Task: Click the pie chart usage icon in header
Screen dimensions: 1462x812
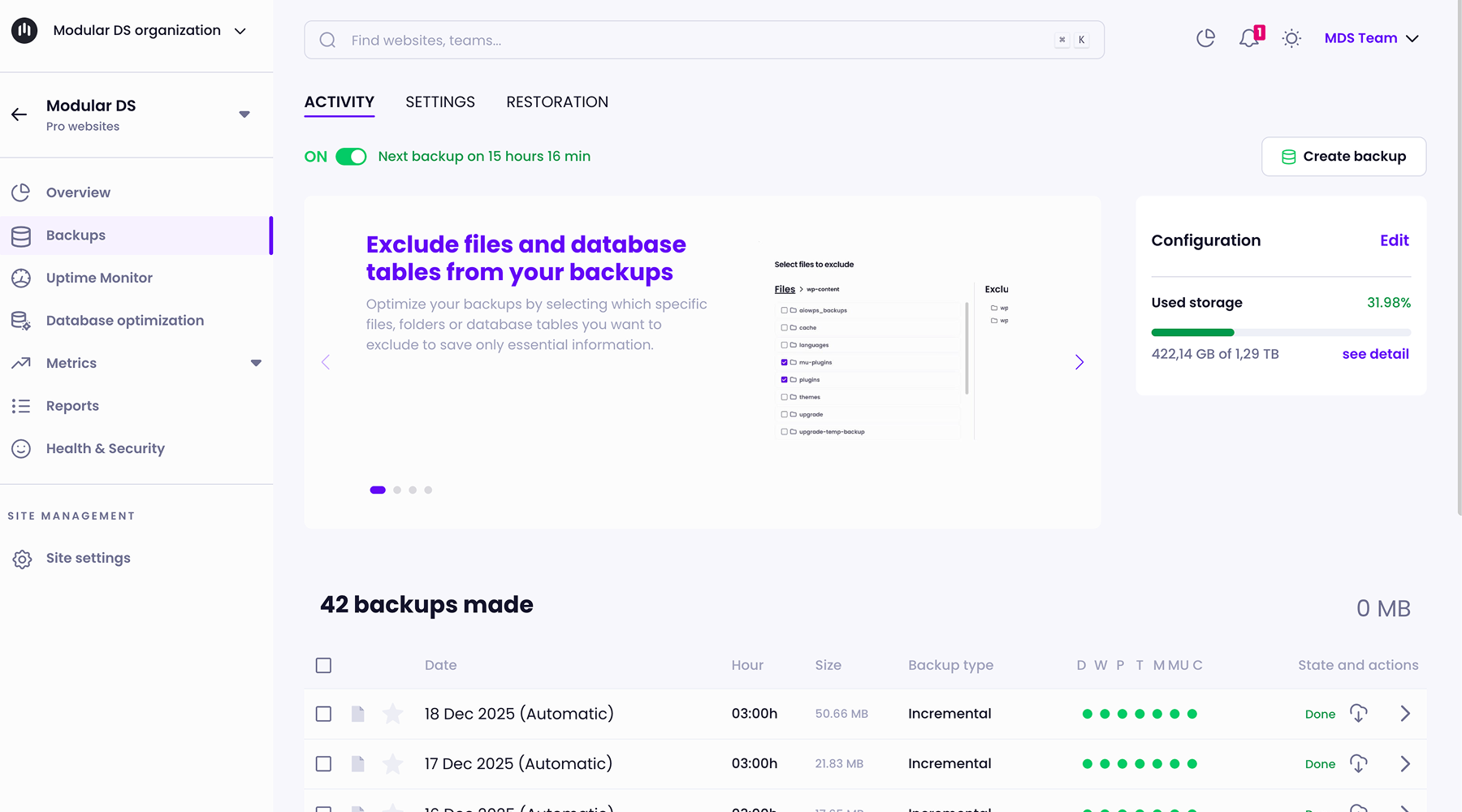Action: point(1205,38)
